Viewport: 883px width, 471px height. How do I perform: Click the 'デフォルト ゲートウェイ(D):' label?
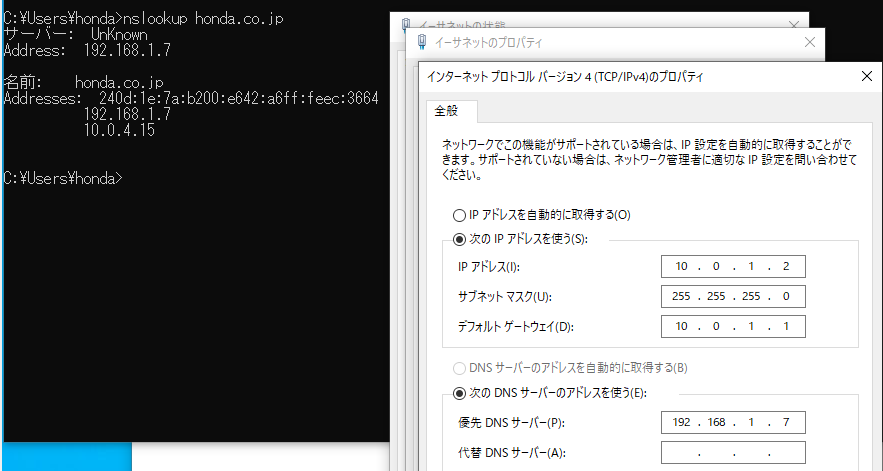click(x=516, y=327)
